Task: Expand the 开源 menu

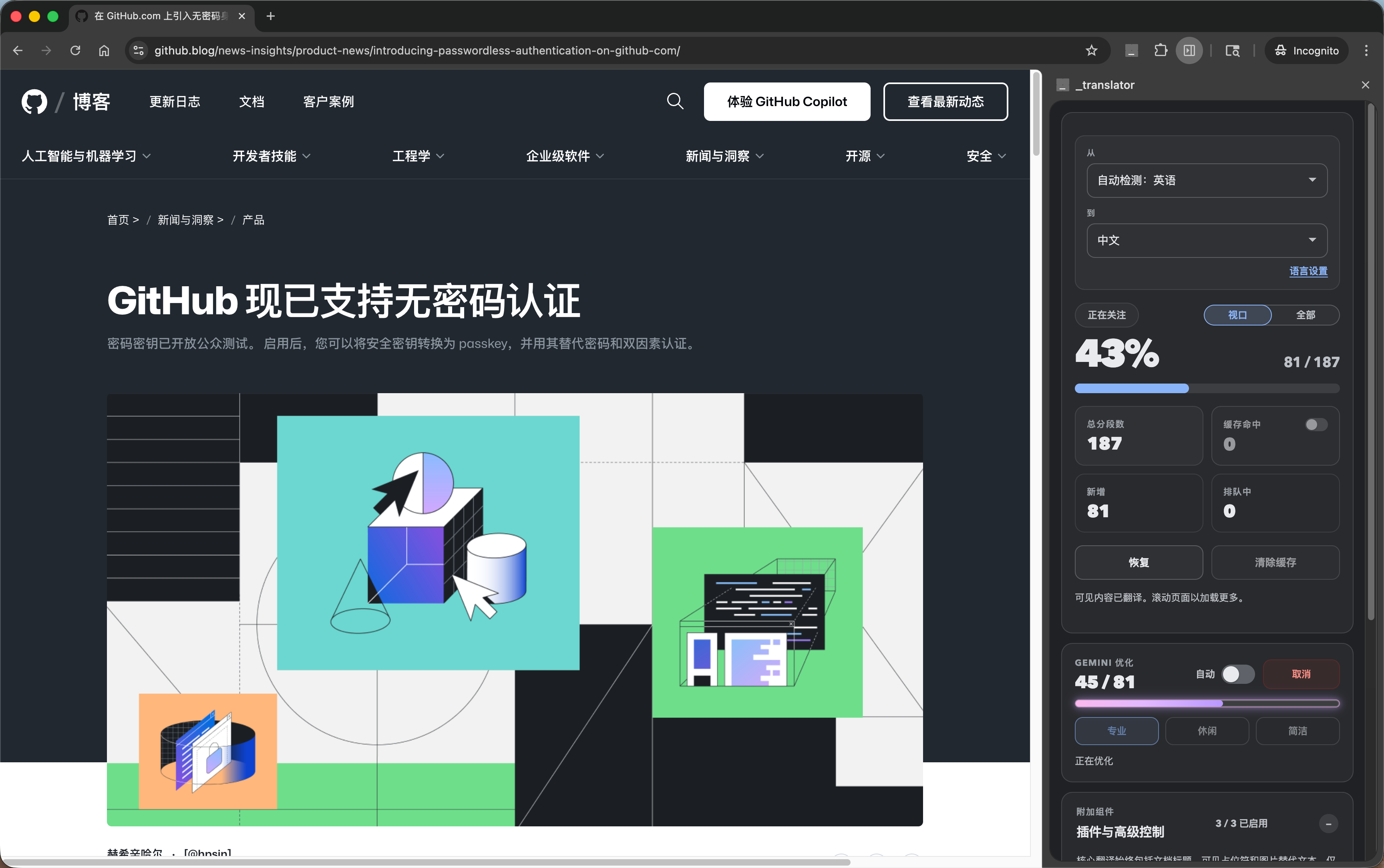Action: tap(865, 156)
